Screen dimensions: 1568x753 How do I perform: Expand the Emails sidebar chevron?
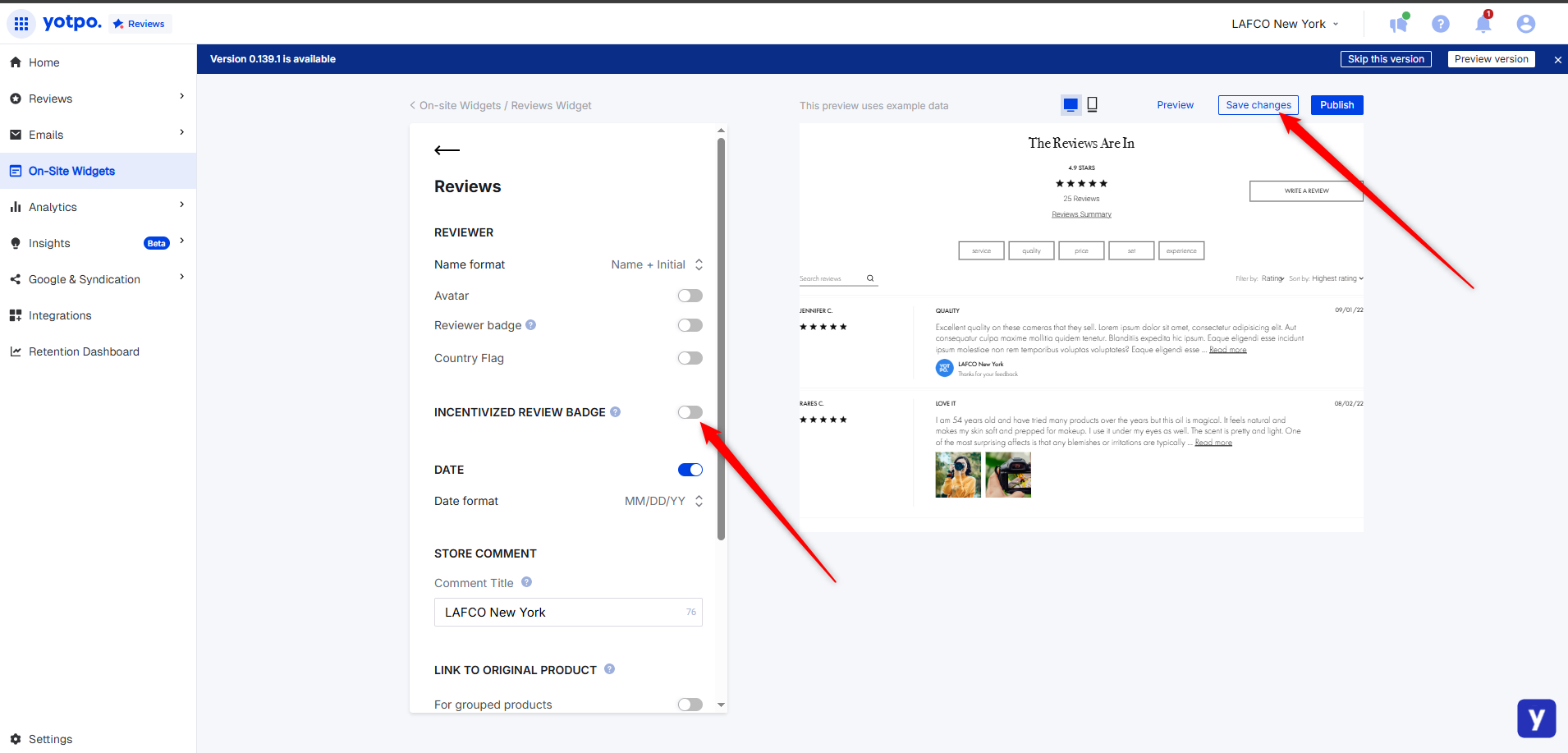181,132
